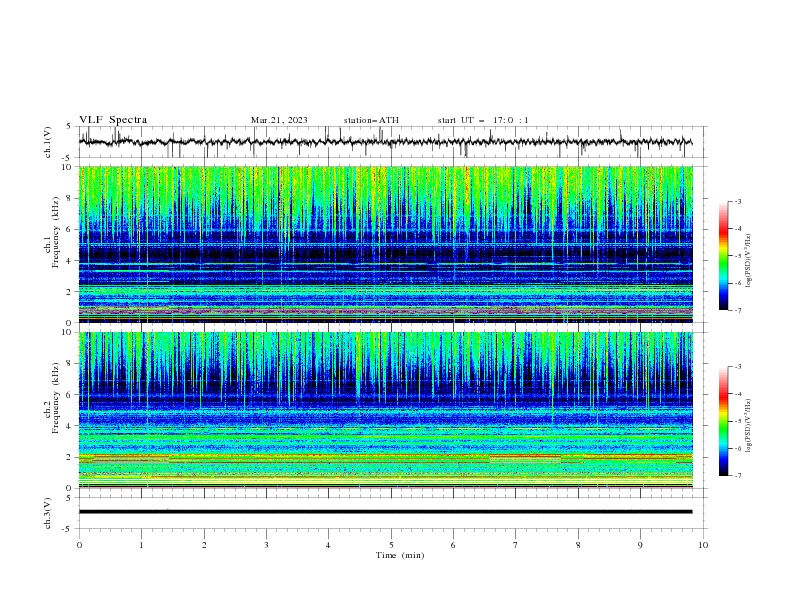The width and height of the screenshot is (792, 612).
Task: Click the "station=ATH" header label
Action: pos(371,120)
